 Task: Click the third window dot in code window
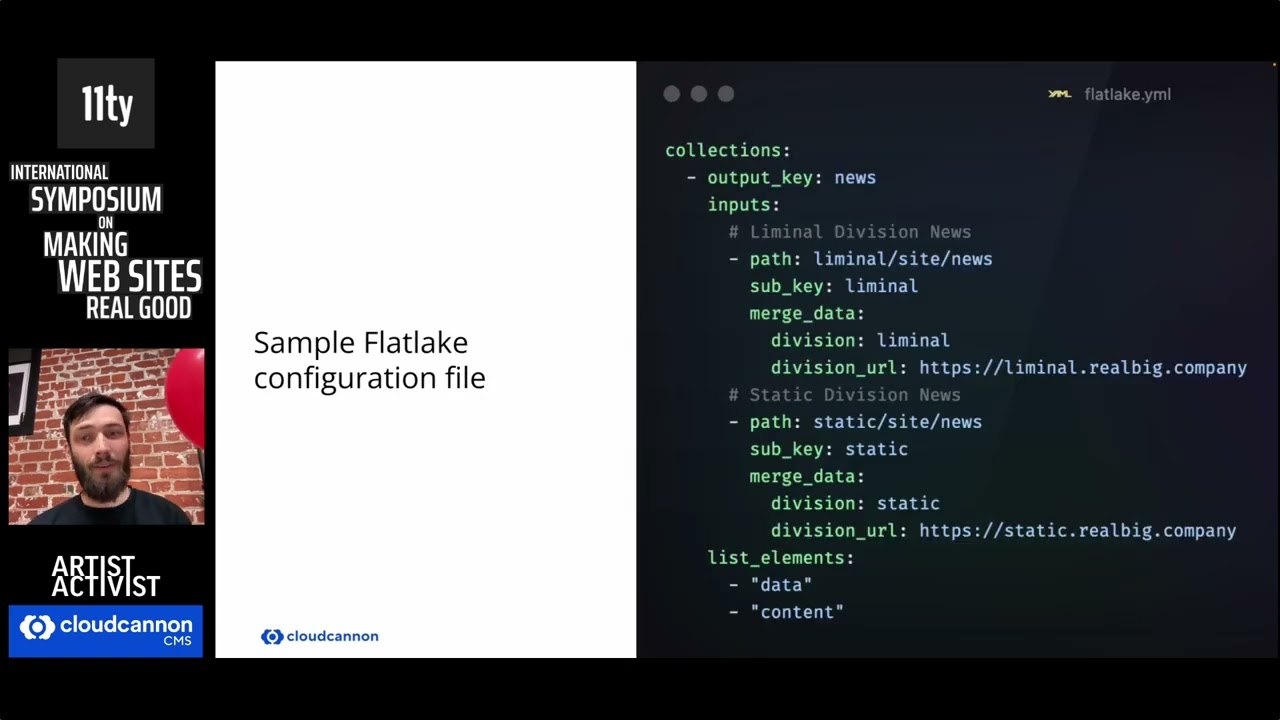(726, 94)
